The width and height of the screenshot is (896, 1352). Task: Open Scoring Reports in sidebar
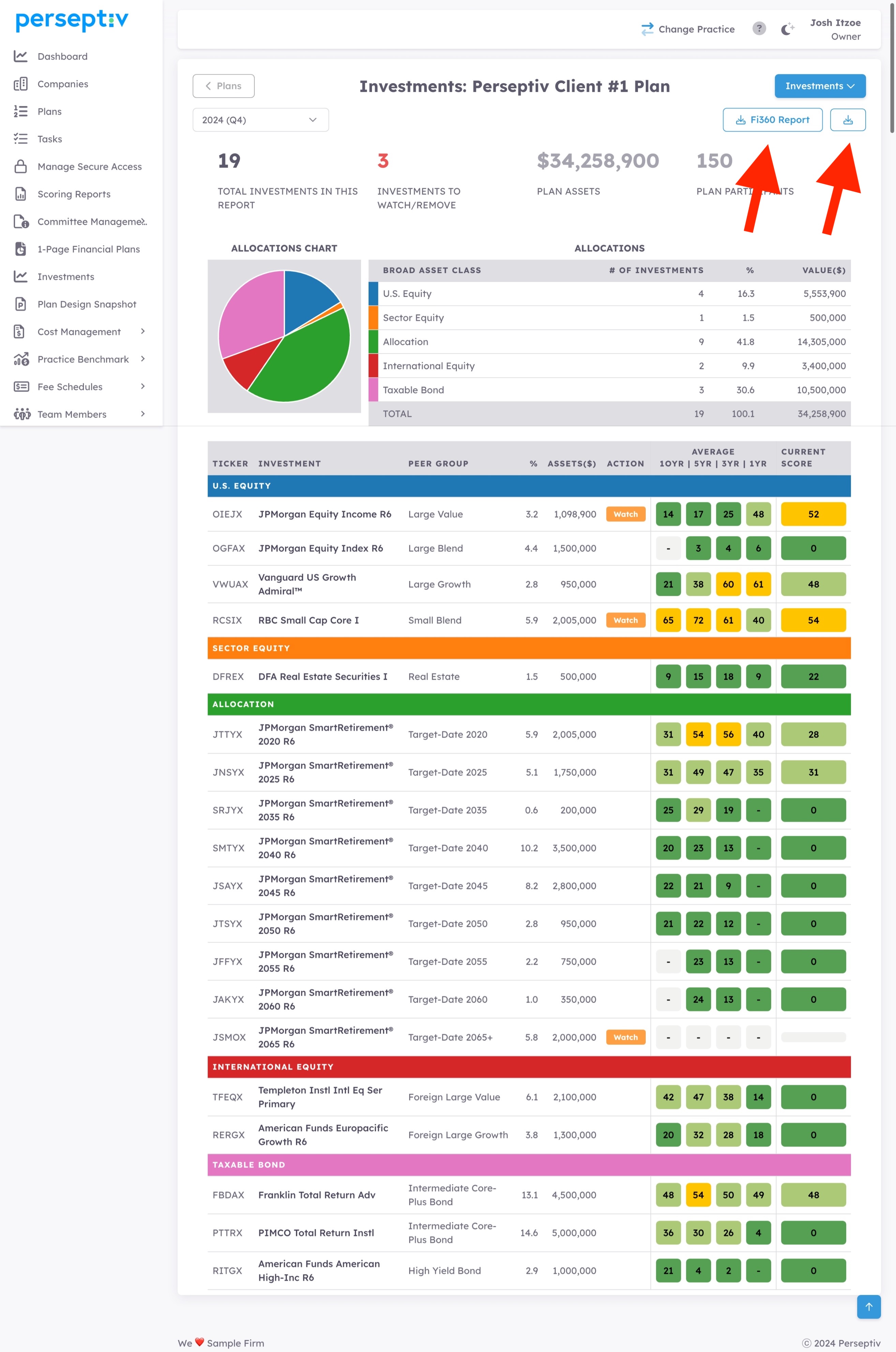click(x=74, y=194)
